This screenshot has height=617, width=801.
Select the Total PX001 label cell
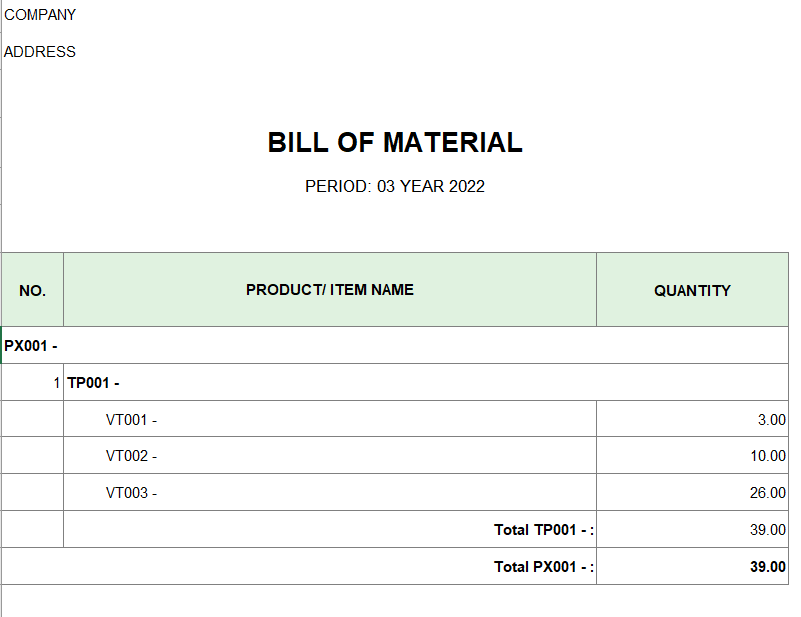[299, 566]
